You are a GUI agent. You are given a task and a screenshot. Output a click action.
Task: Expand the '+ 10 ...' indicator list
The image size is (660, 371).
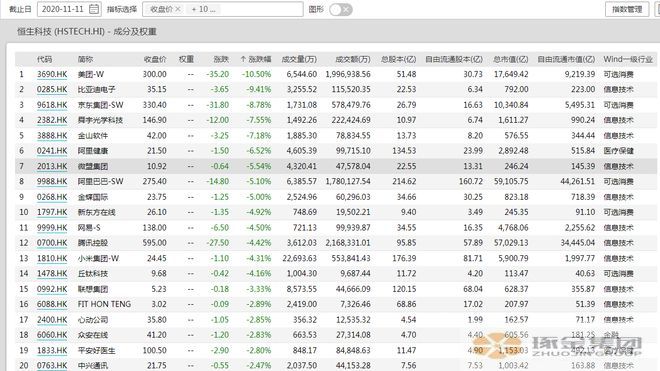click(x=204, y=9)
